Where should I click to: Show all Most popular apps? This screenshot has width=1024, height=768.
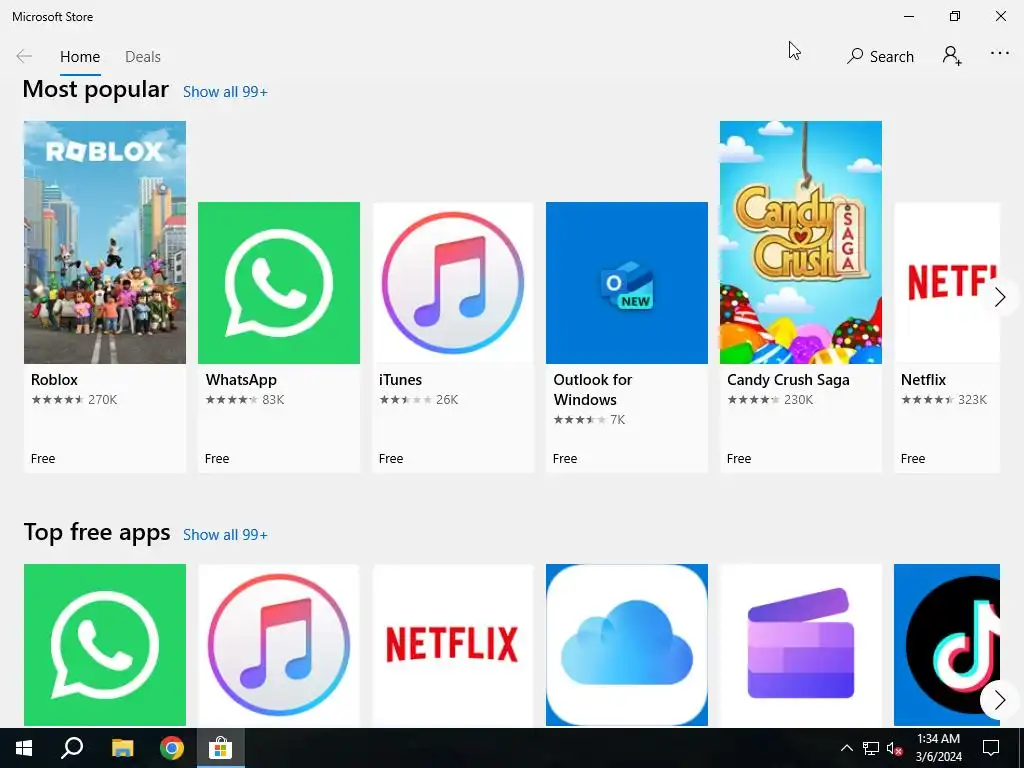225,92
